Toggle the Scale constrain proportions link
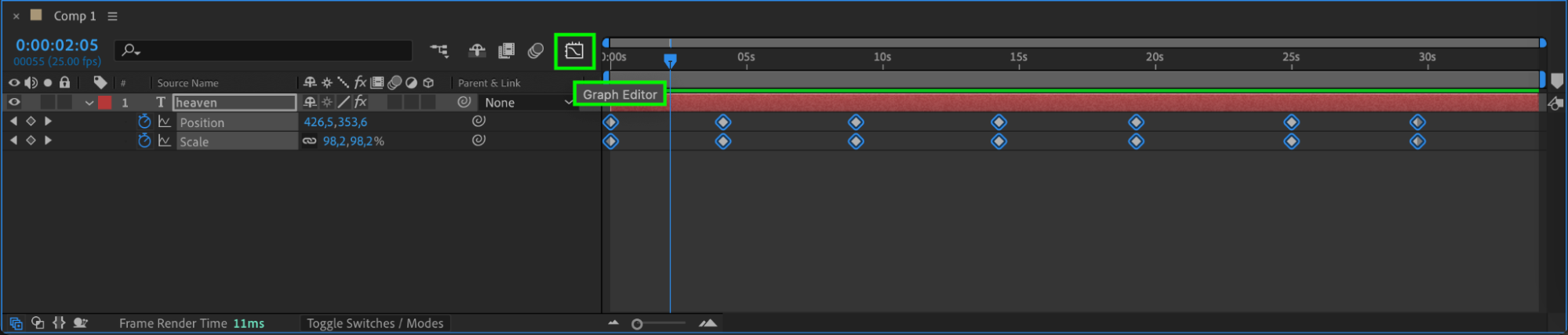The width and height of the screenshot is (1568, 335). pyautogui.click(x=310, y=141)
